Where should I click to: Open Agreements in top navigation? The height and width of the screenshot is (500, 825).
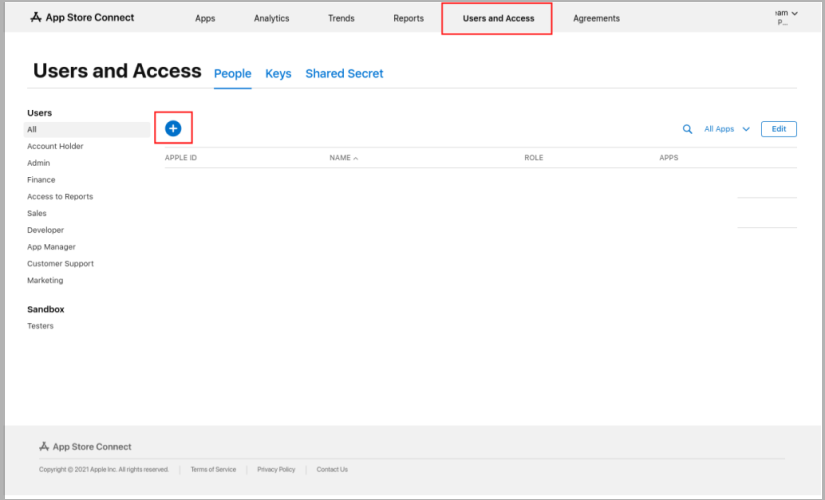pyautogui.click(x=596, y=18)
